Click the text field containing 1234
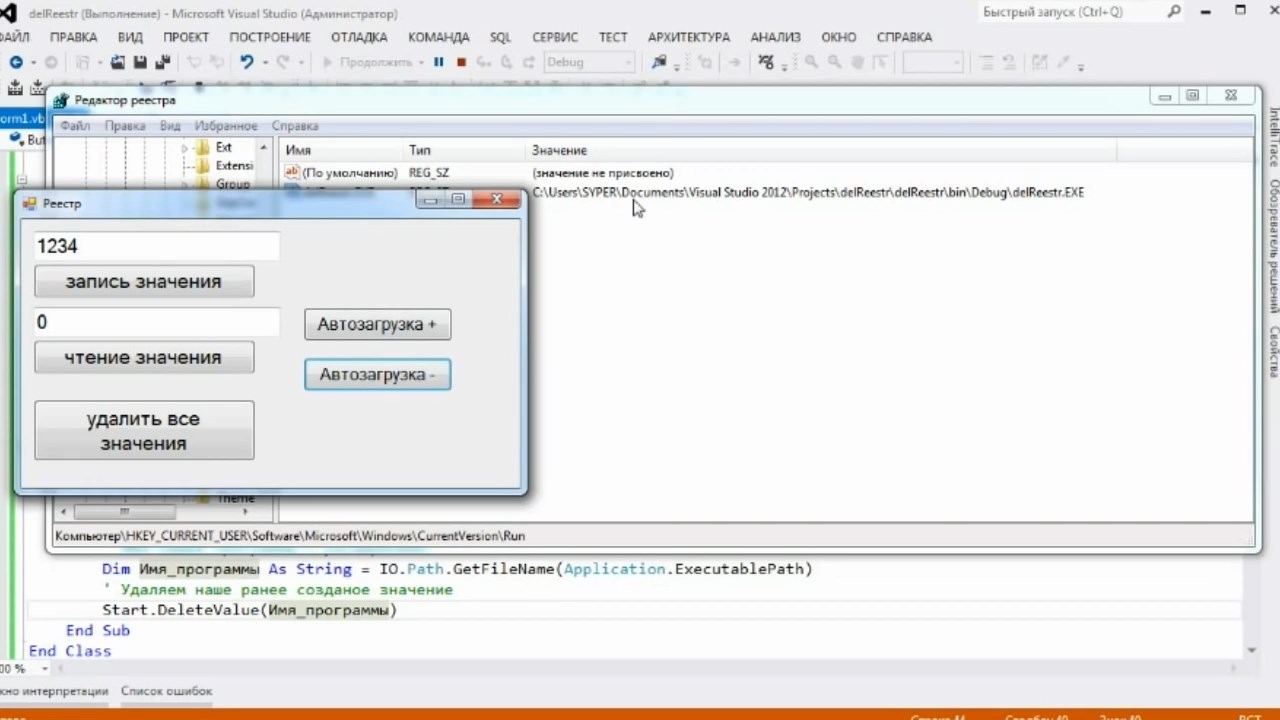 [x=156, y=246]
